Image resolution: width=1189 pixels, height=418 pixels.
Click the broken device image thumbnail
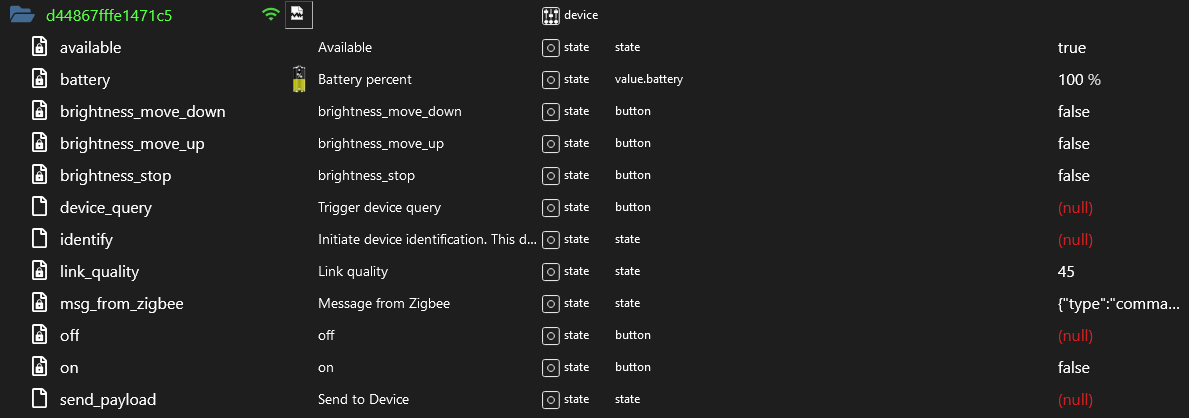point(299,15)
